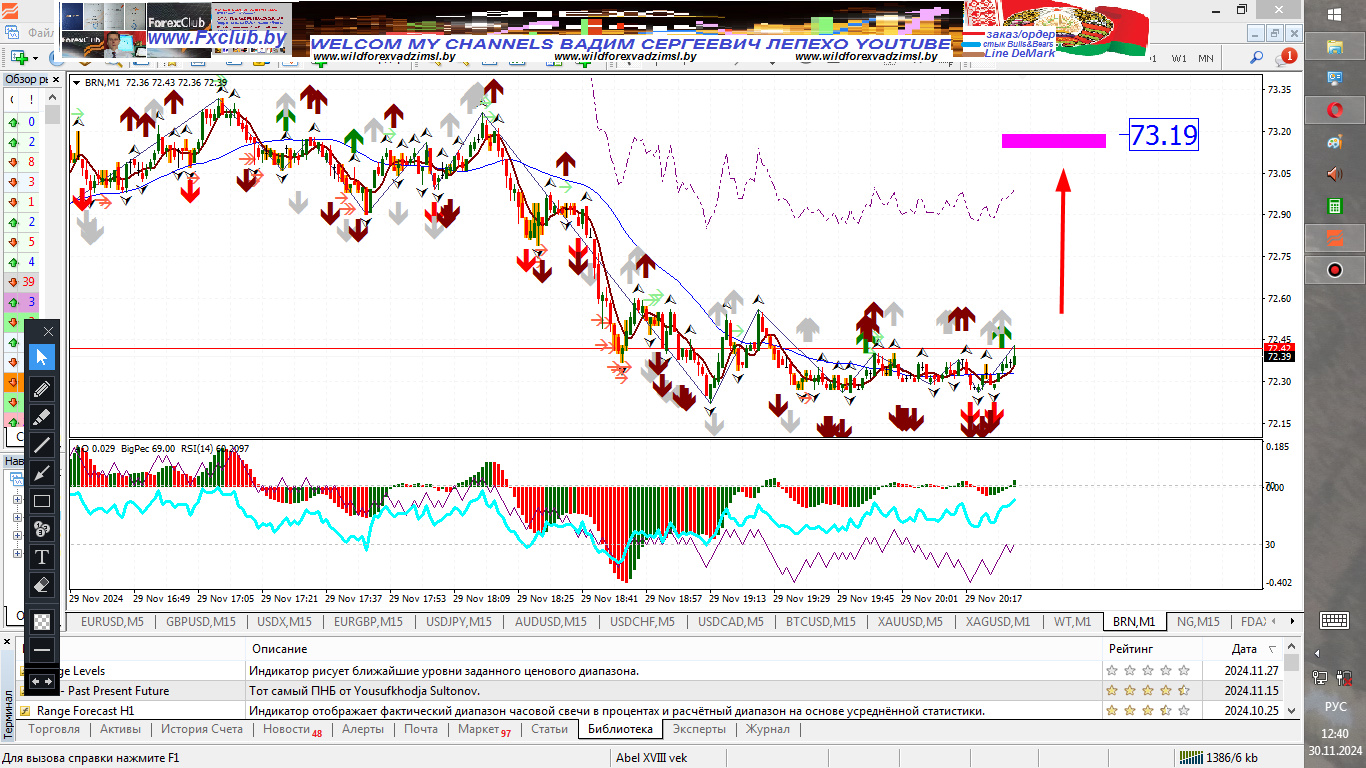Expand the bottommost Navigator tree node
The height and width of the screenshot is (768, 1366).
coord(17,551)
